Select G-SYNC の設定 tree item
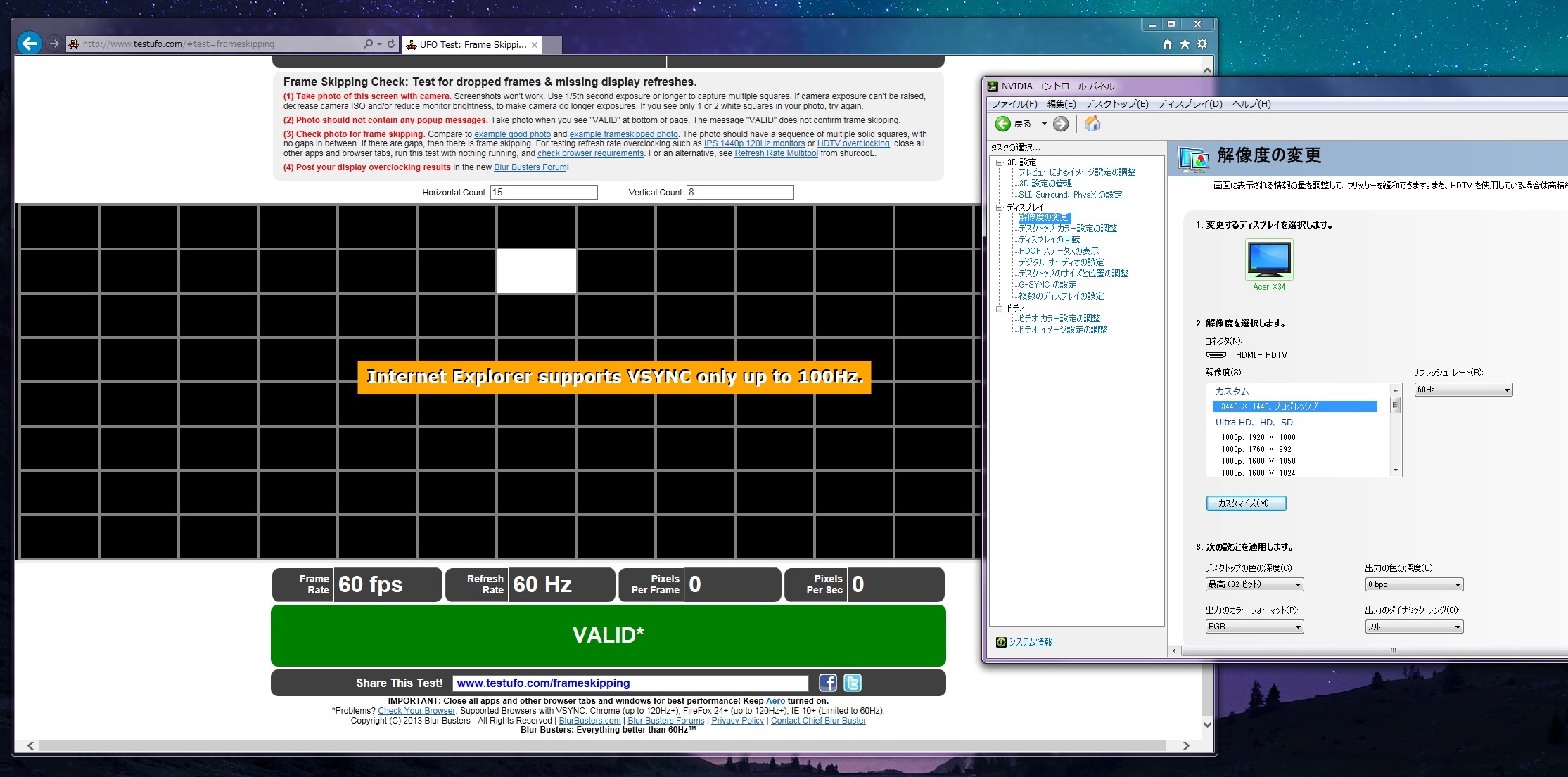The image size is (1568, 777). pyautogui.click(x=1047, y=285)
